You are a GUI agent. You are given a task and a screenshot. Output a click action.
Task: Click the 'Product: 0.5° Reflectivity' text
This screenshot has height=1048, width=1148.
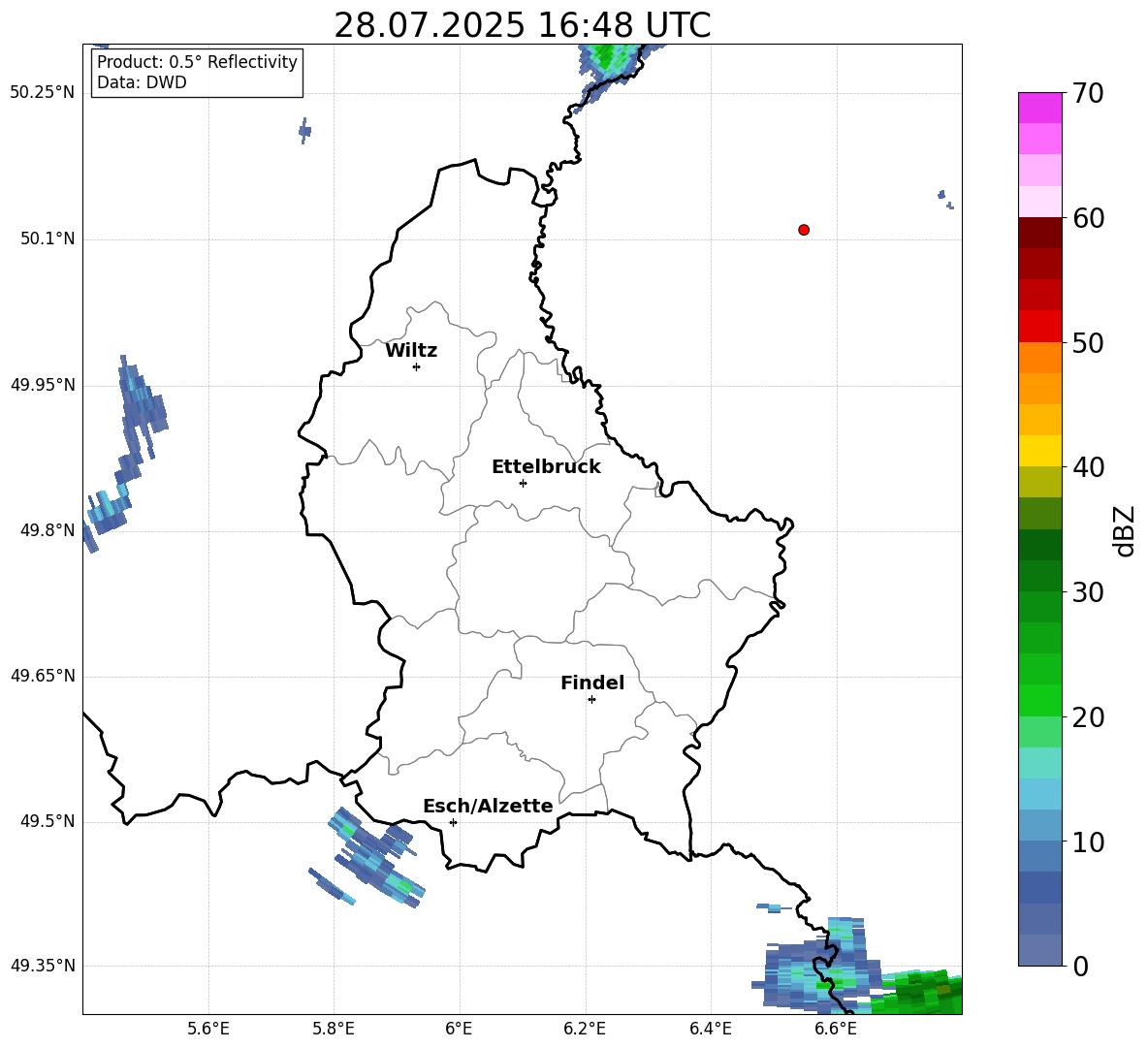point(197,61)
